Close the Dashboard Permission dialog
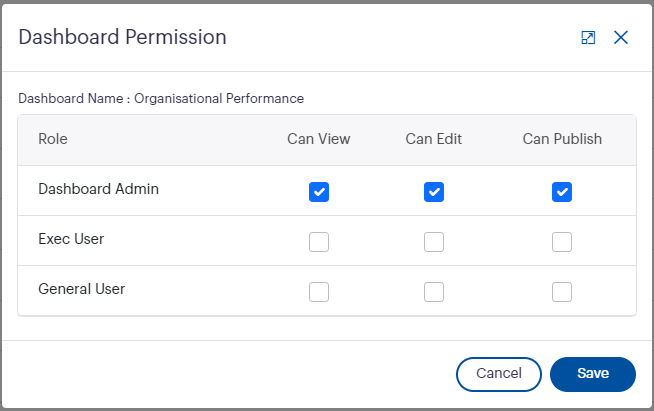This screenshot has width=654, height=411. (621, 37)
